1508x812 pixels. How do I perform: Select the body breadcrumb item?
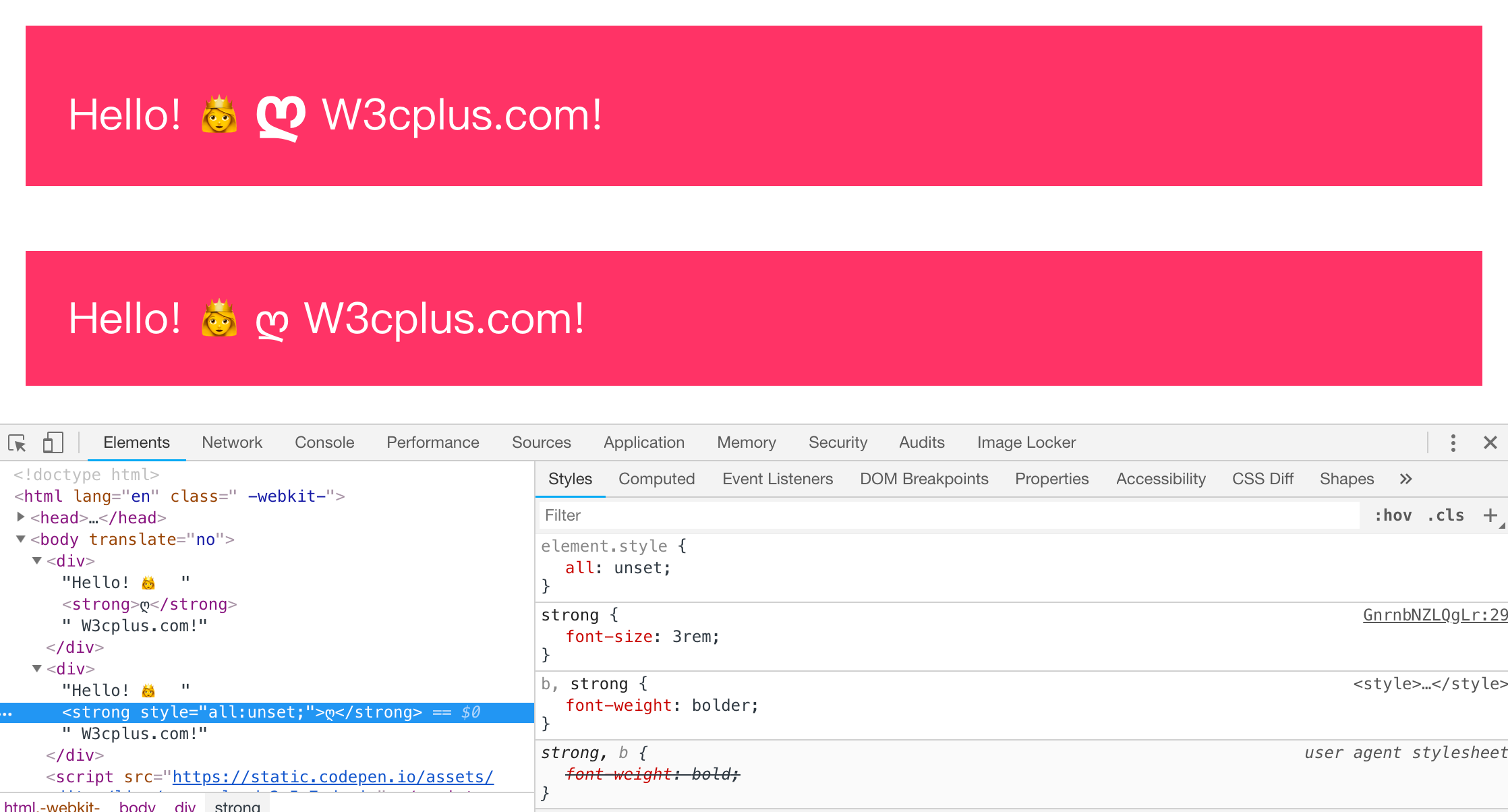138,806
